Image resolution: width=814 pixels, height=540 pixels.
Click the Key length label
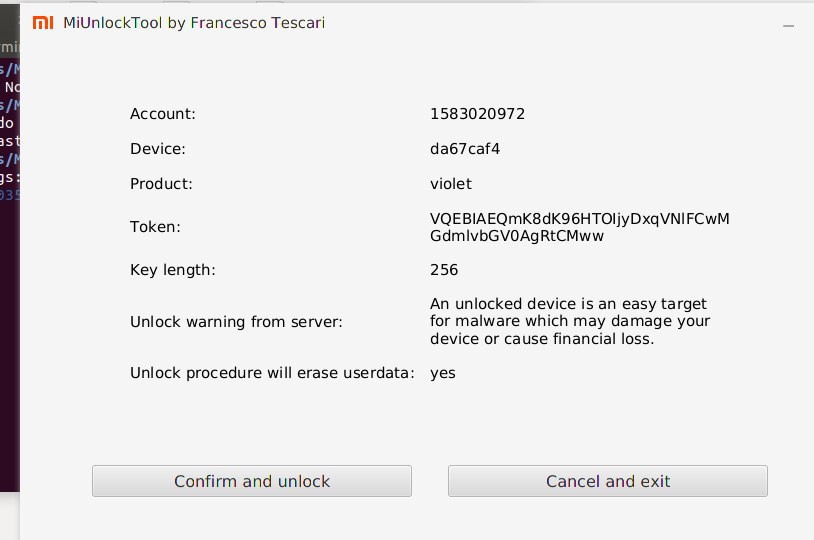[x=173, y=270]
